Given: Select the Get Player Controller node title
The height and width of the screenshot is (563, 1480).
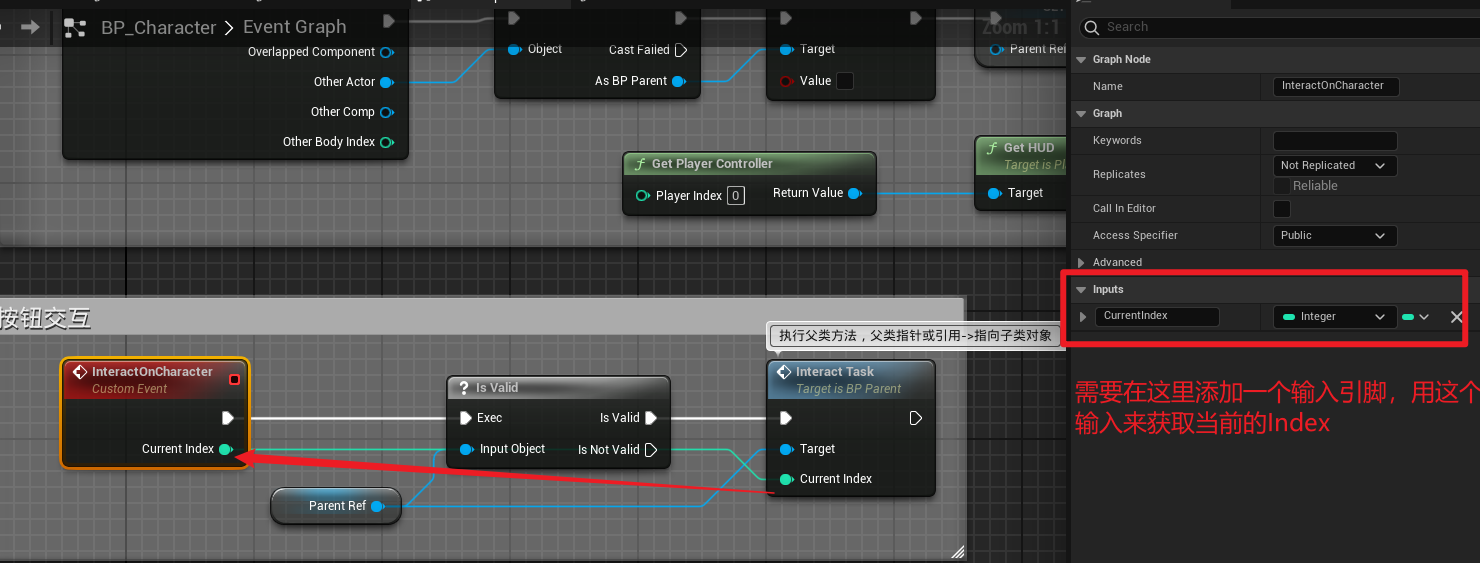Looking at the screenshot, I should pos(712,164).
